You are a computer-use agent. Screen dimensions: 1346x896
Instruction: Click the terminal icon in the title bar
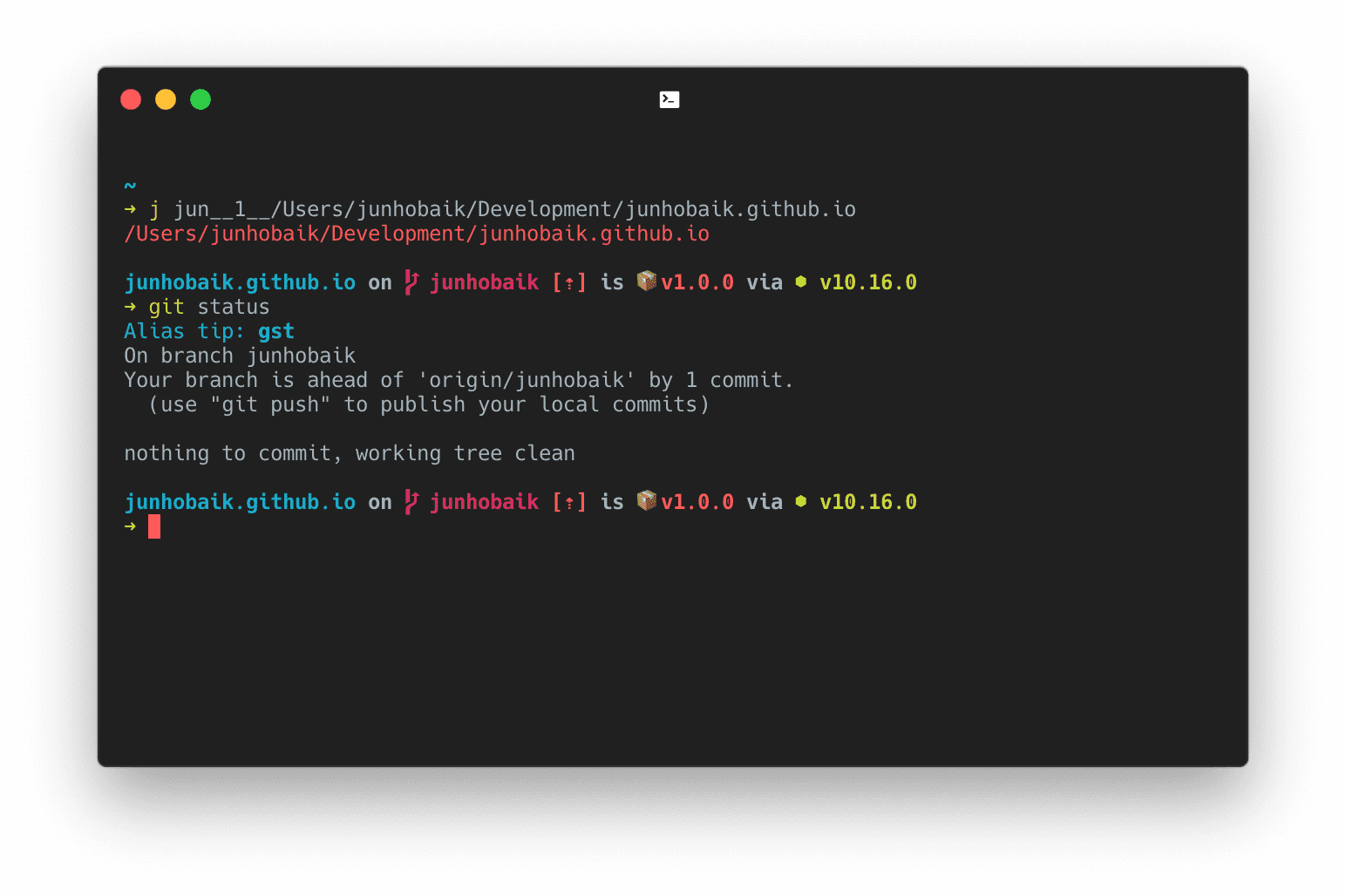(x=670, y=99)
